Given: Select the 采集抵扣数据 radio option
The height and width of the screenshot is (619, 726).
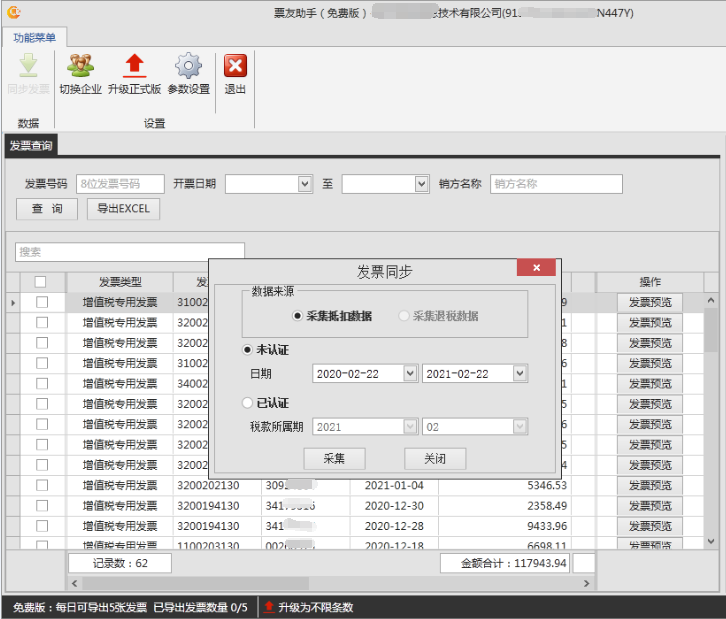Looking at the screenshot, I should (297, 316).
